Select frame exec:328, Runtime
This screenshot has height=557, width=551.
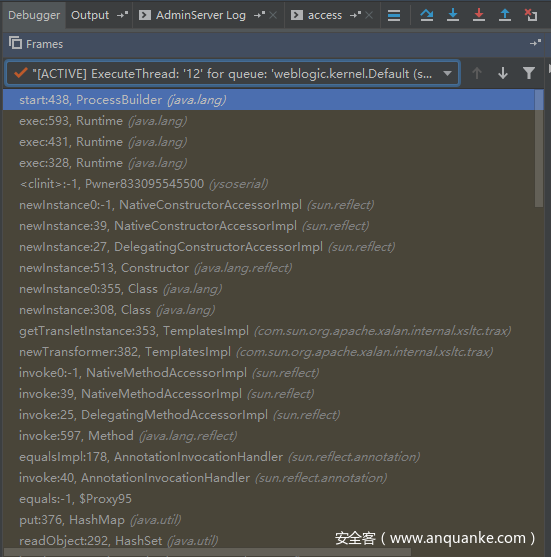268,163
